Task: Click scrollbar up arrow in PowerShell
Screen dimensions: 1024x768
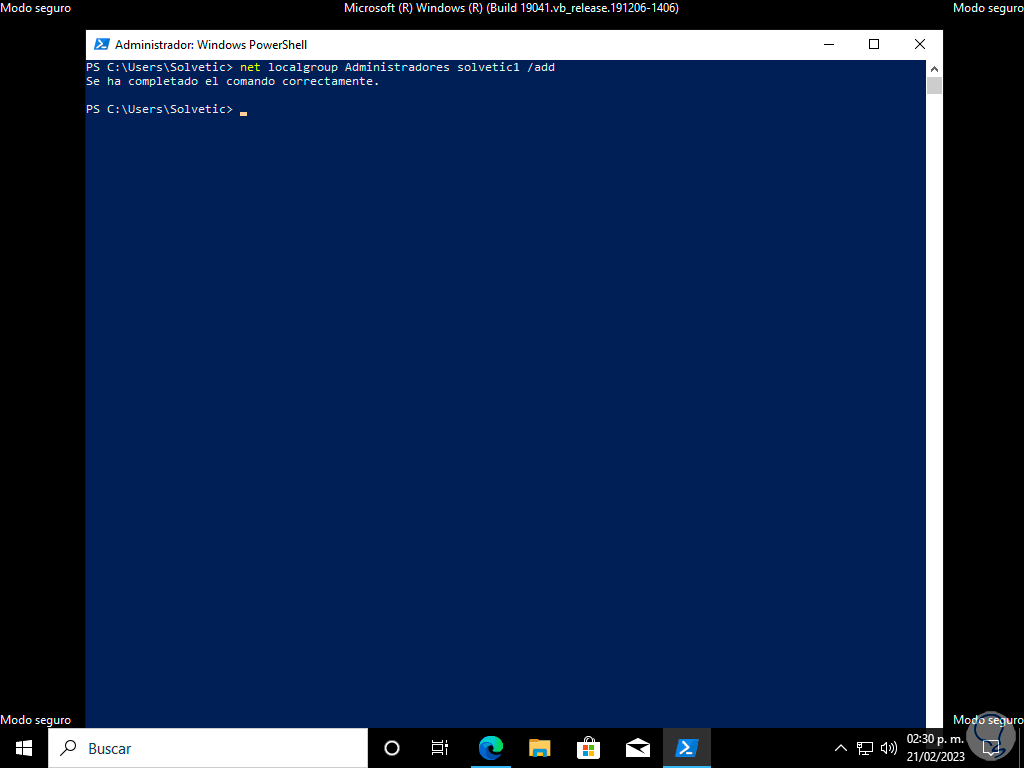Action: coord(934,69)
